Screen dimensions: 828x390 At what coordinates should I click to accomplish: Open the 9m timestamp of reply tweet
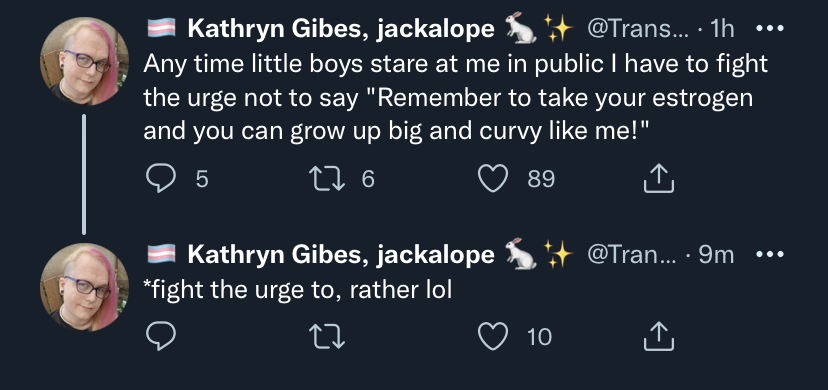coord(716,255)
